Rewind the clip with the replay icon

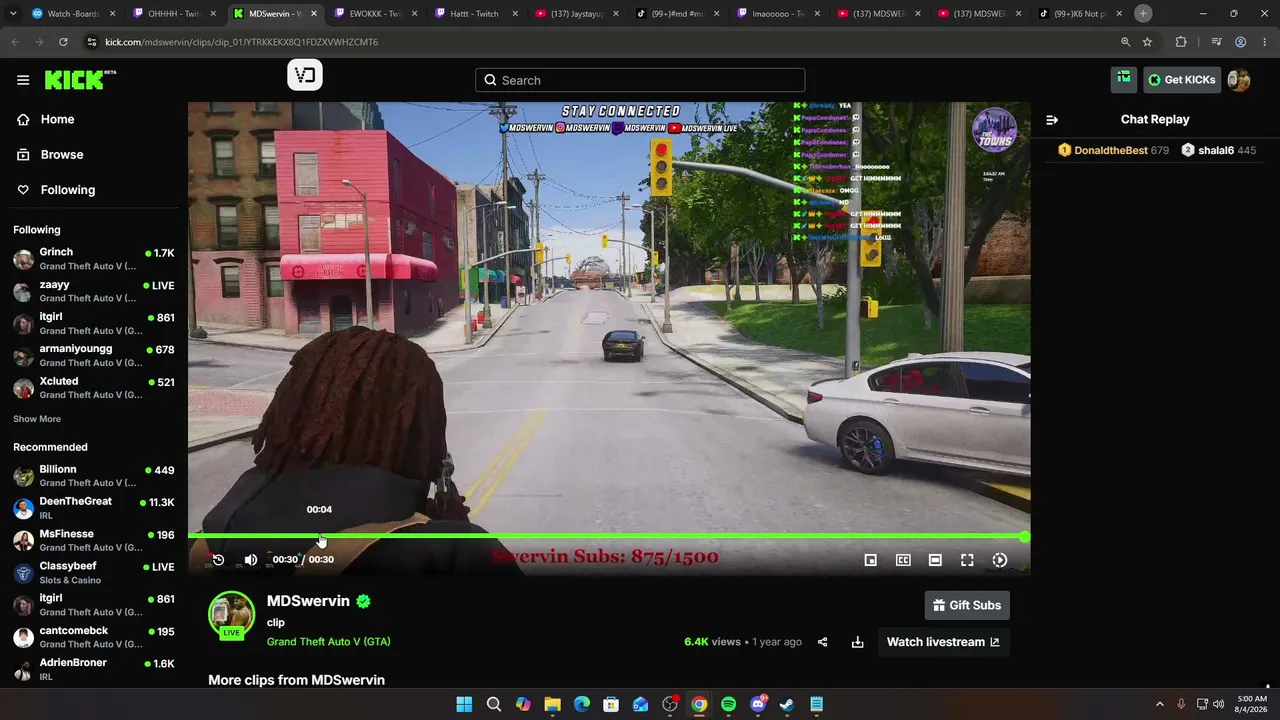click(x=218, y=560)
